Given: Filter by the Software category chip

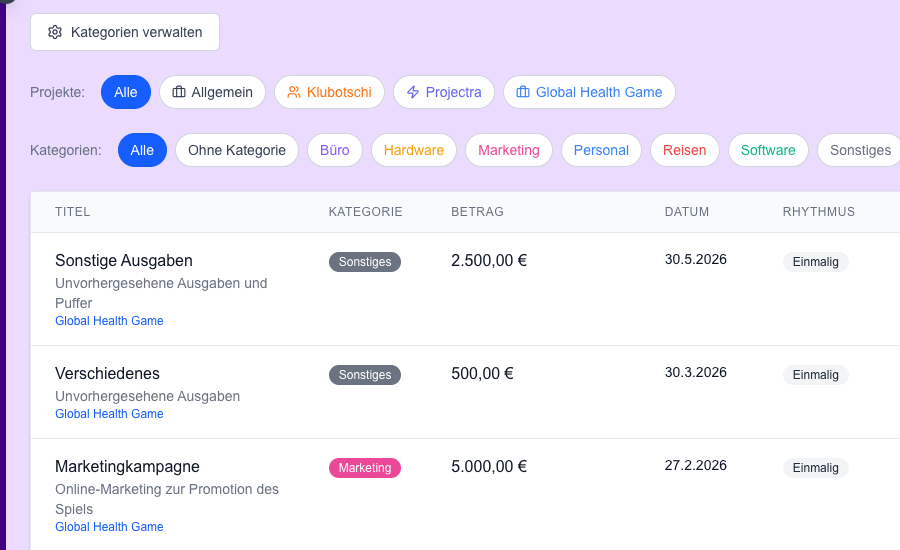Looking at the screenshot, I should 768,150.
